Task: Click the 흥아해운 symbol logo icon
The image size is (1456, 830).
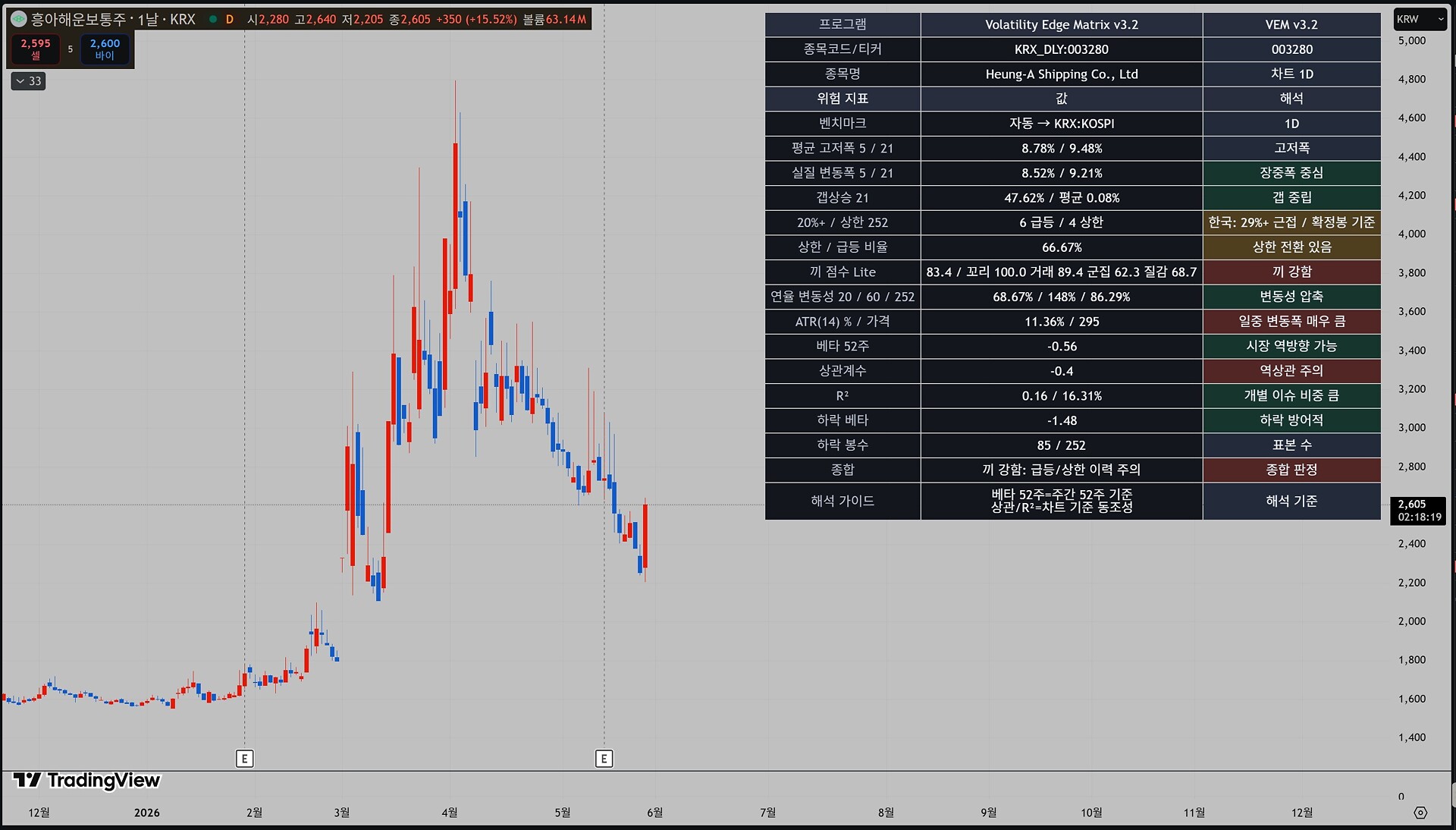Action: 18,19
